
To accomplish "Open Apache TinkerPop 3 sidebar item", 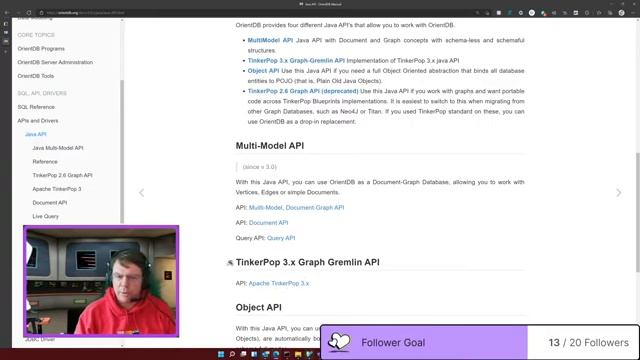I will tap(57, 189).
